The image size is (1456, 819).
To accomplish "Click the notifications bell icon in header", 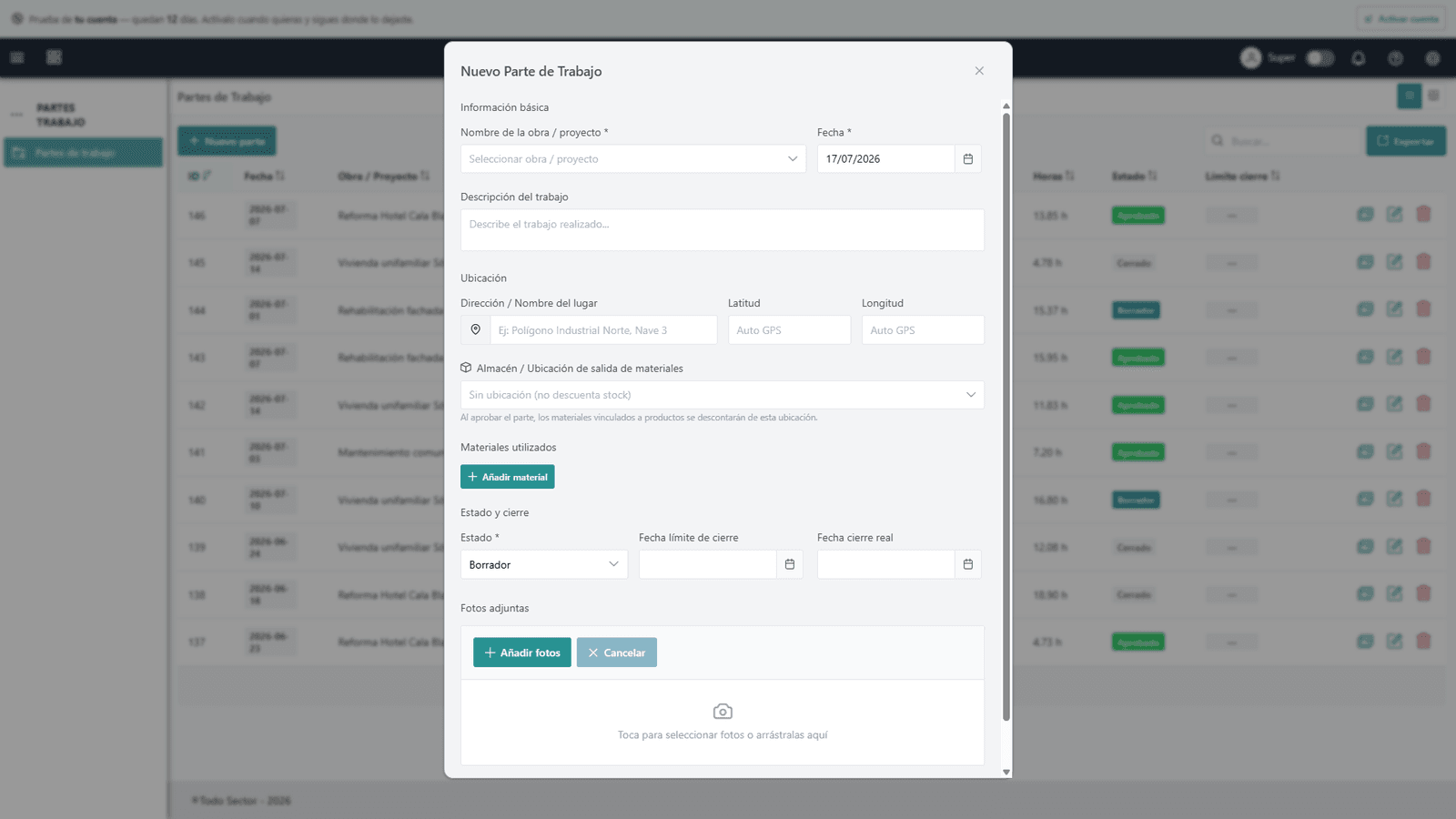I will point(1359,58).
